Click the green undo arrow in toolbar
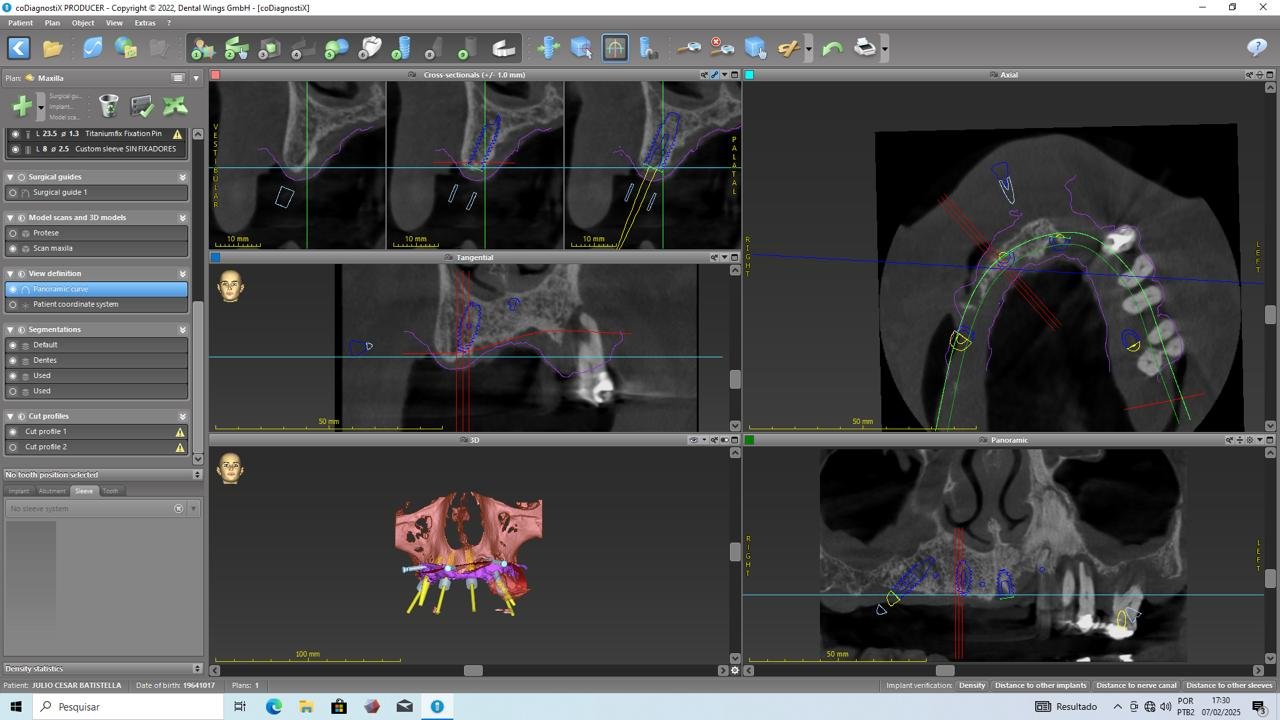Screen dimensions: 1280x720 832,47
